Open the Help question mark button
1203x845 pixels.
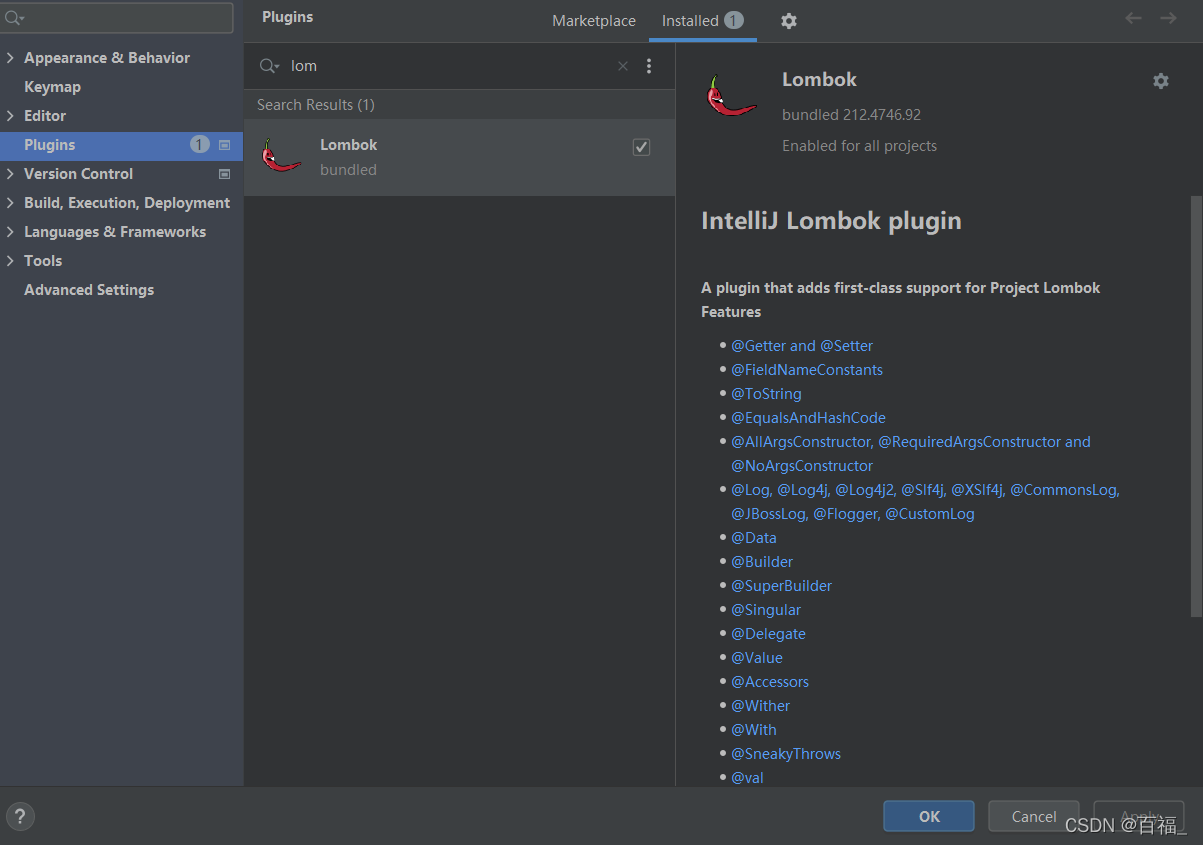(x=20, y=815)
